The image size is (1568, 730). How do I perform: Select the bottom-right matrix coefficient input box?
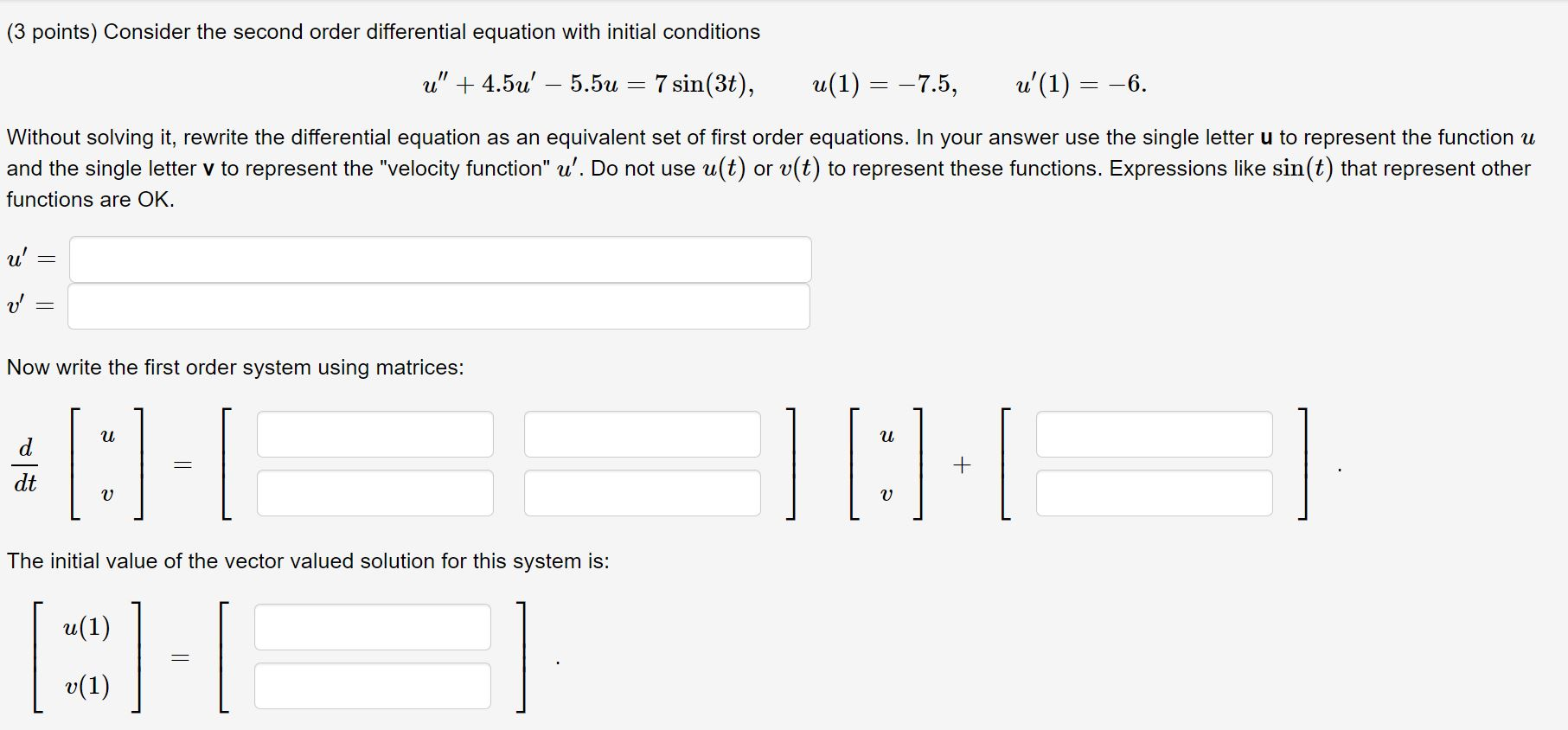(643, 493)
